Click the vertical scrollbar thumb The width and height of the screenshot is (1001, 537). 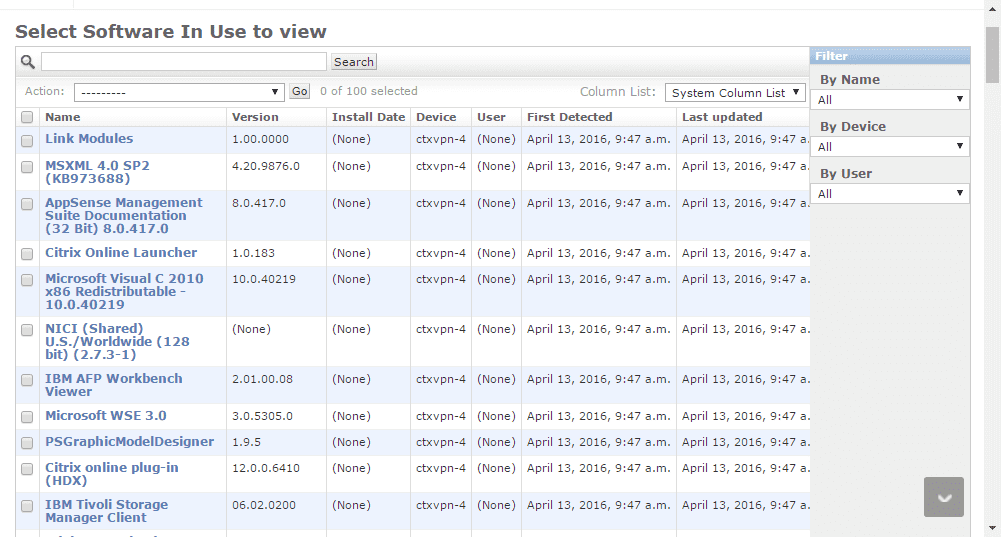click(992, 54)
